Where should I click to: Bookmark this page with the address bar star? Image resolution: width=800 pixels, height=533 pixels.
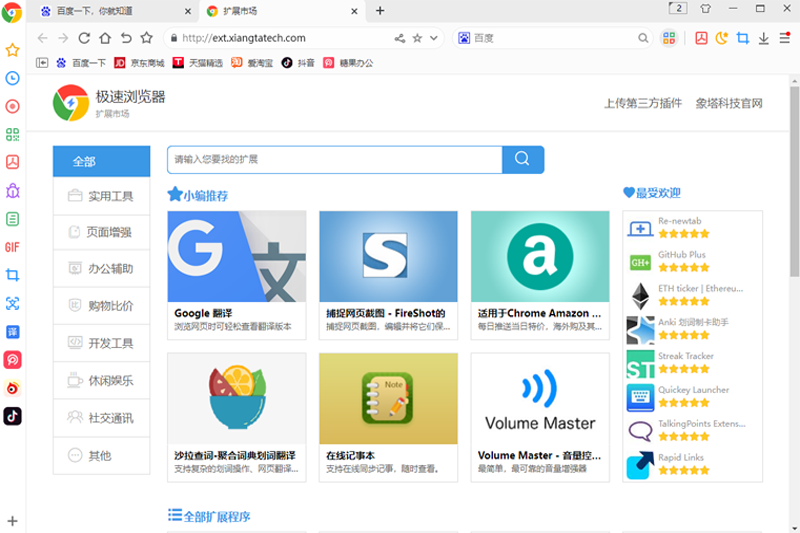click(x=417, y=38)
